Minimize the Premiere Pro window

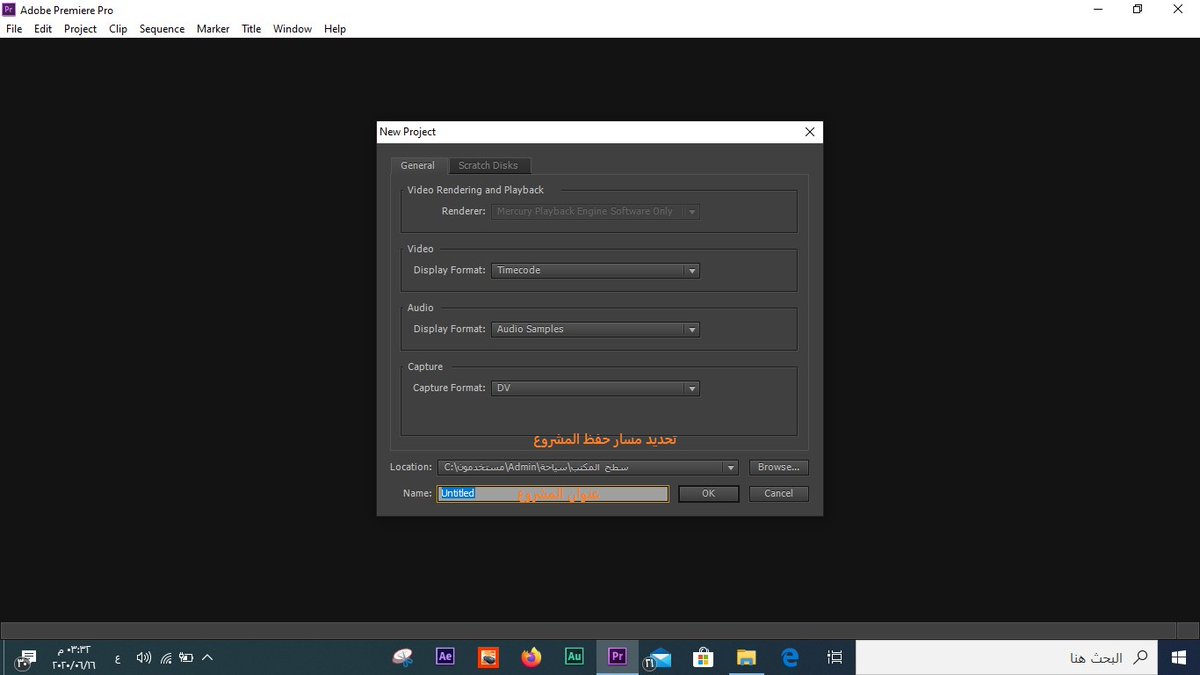coord(1097,10)
